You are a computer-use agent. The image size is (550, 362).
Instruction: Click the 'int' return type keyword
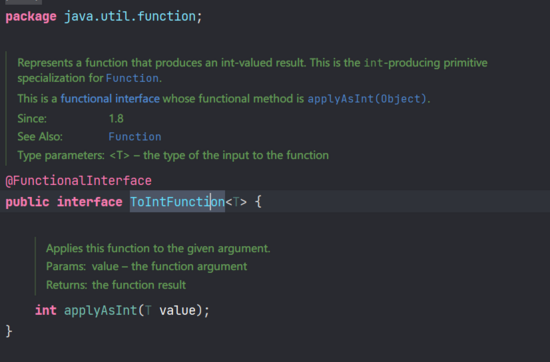(x=46, y=310)
